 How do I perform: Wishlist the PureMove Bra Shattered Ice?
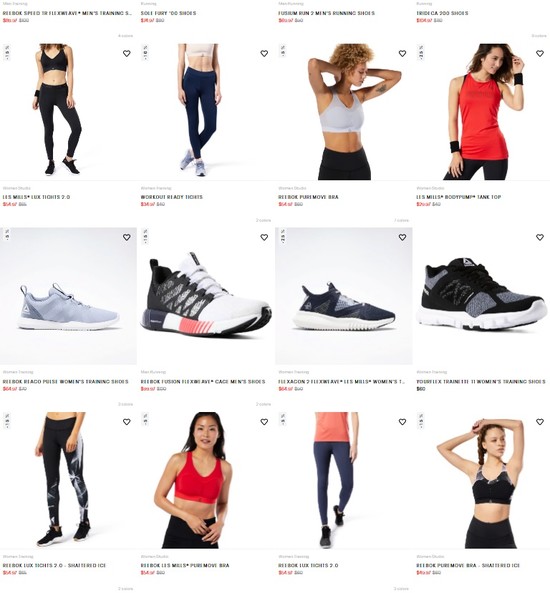[540, 422]
